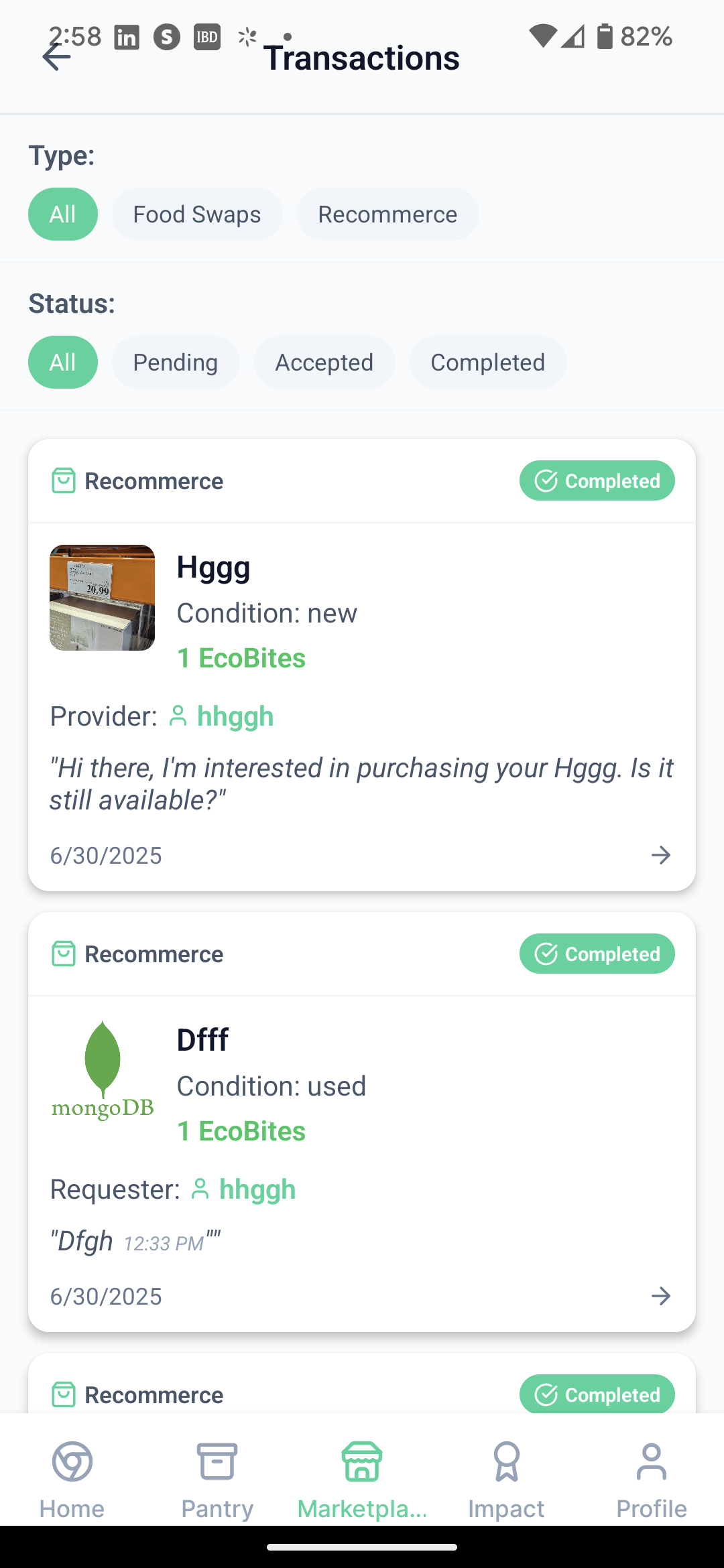Show only Accepted status transactions
Viewport: 724px width, 1568px height.
[324, 363]
